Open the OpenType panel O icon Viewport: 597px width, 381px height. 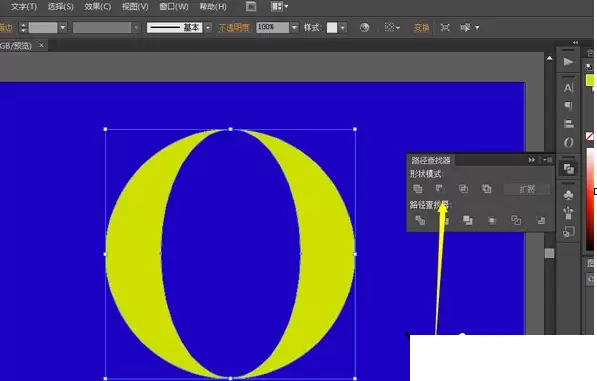click(568, 142)
